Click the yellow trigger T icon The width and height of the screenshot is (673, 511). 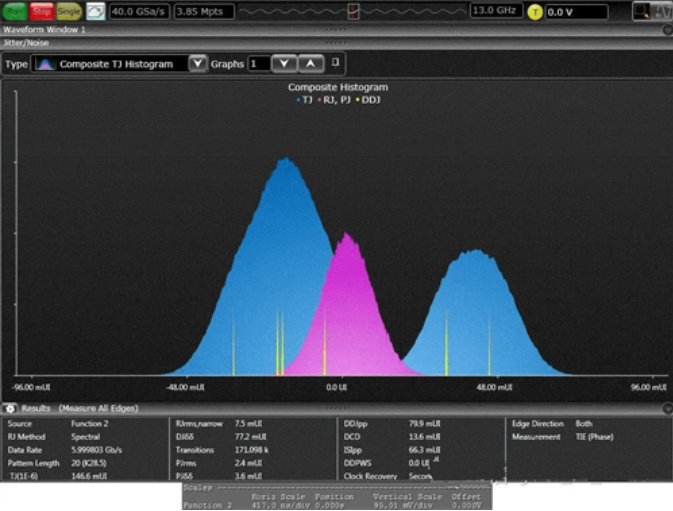tap(535, 12)
